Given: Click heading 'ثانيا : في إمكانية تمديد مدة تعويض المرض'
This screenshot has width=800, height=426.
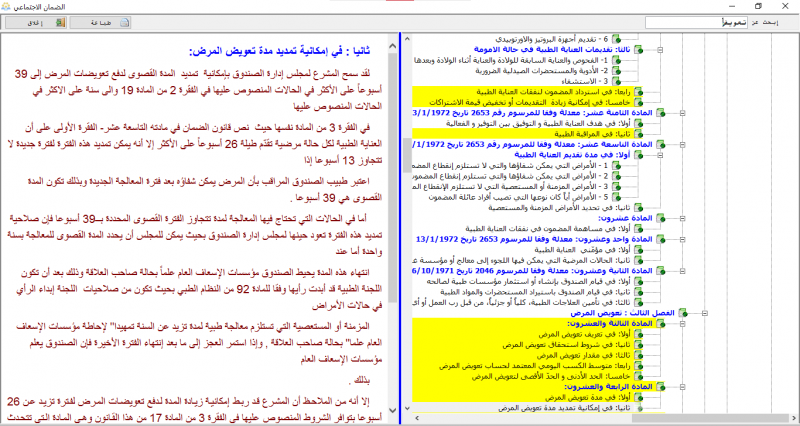Looking at the screenshot, I should (280, 51).
